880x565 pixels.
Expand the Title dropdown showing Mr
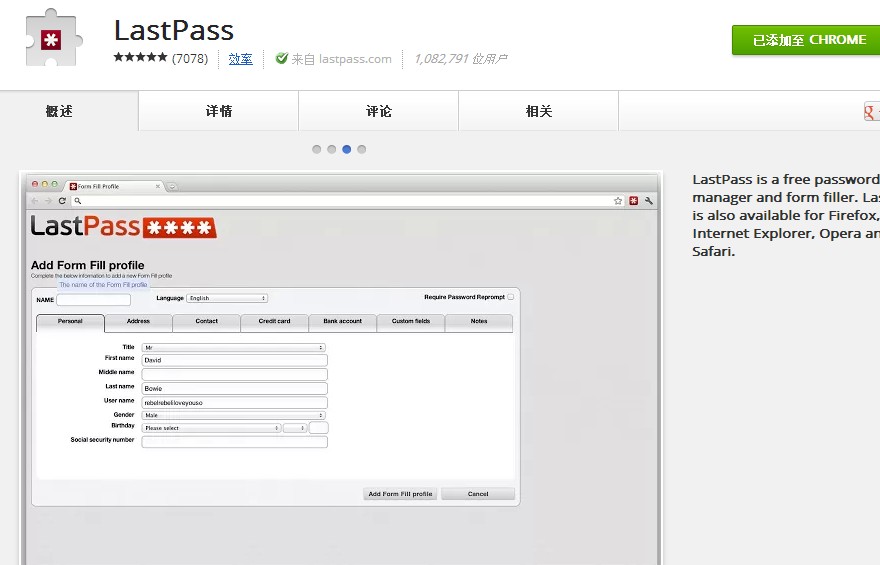(x=234, y=347)
